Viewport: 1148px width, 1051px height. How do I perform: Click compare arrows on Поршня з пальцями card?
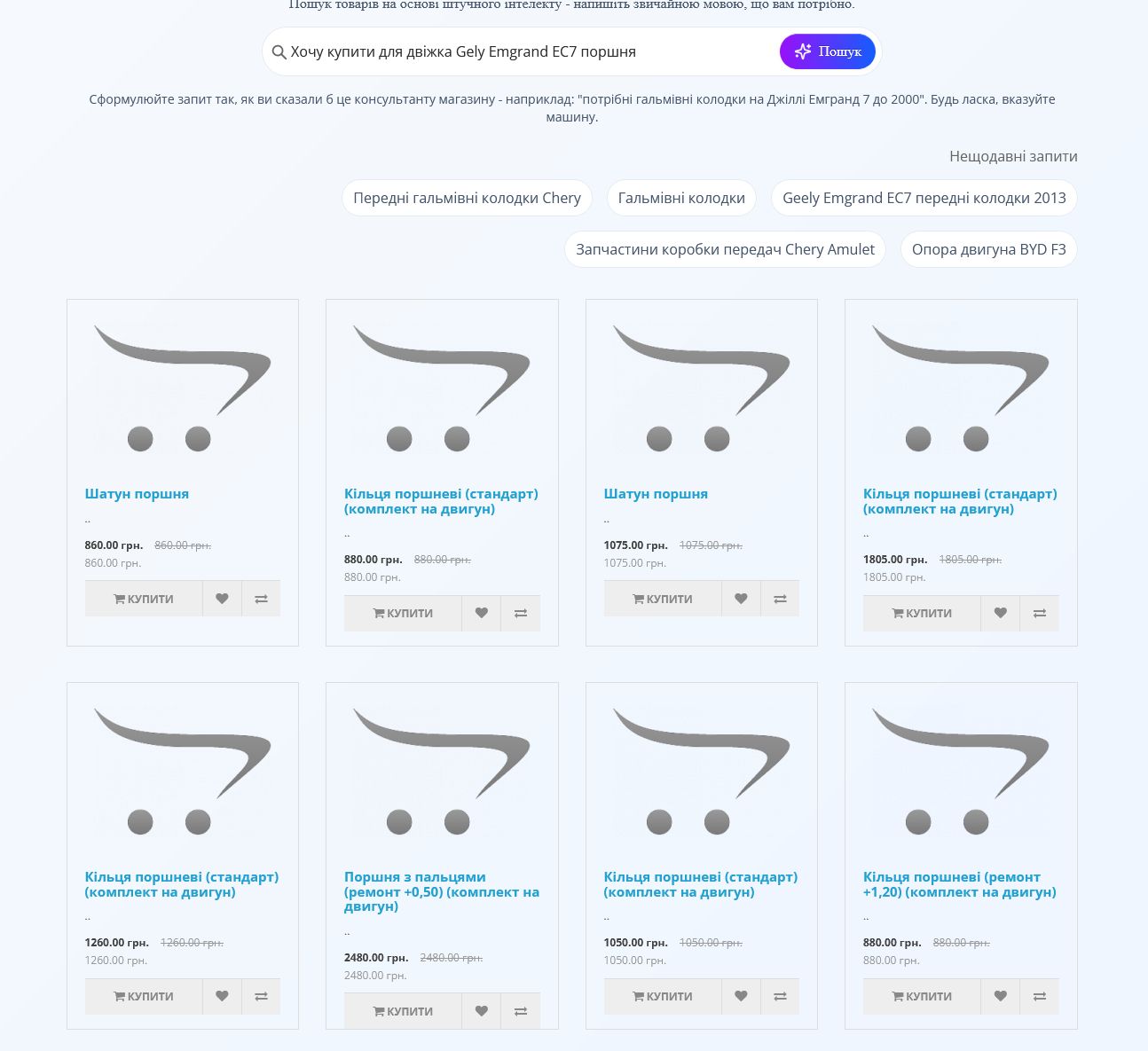tap(521, 1011)
